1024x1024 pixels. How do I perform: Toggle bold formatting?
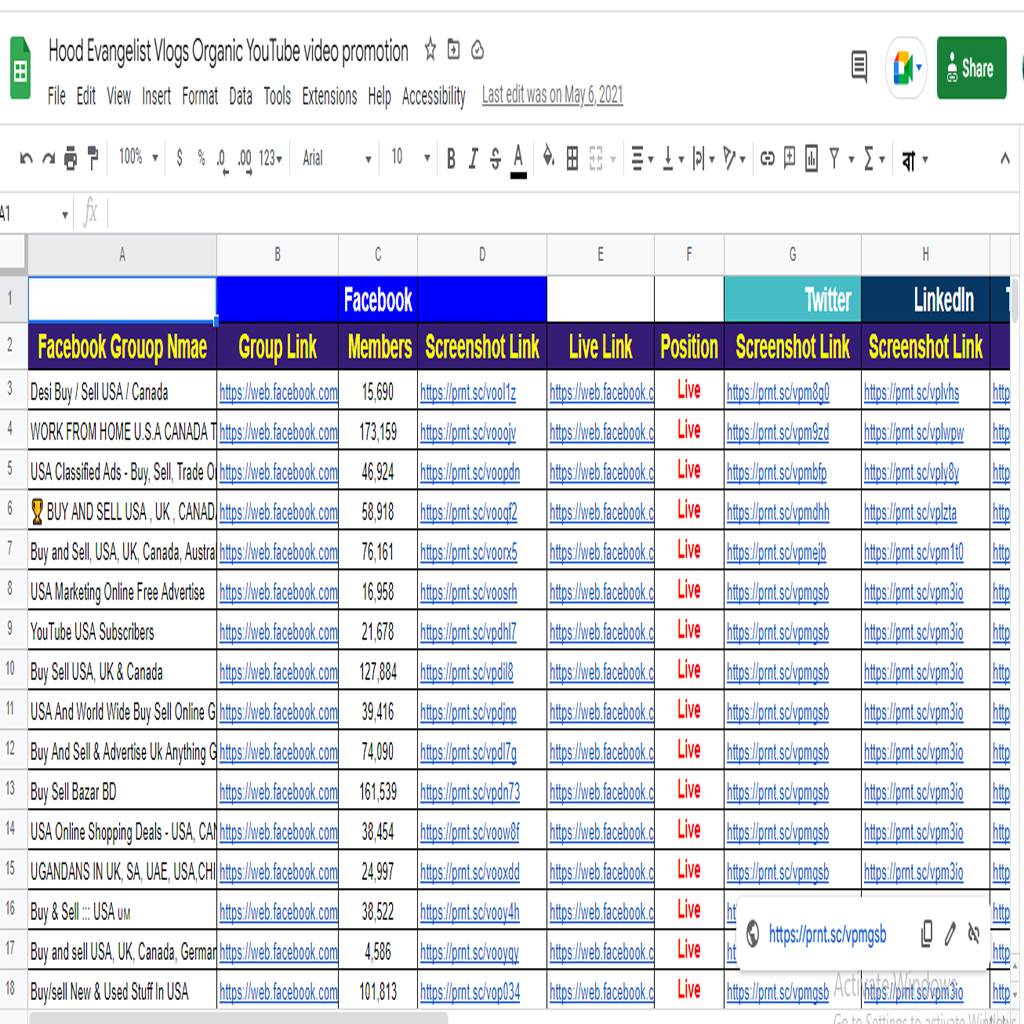pos(451,158)
